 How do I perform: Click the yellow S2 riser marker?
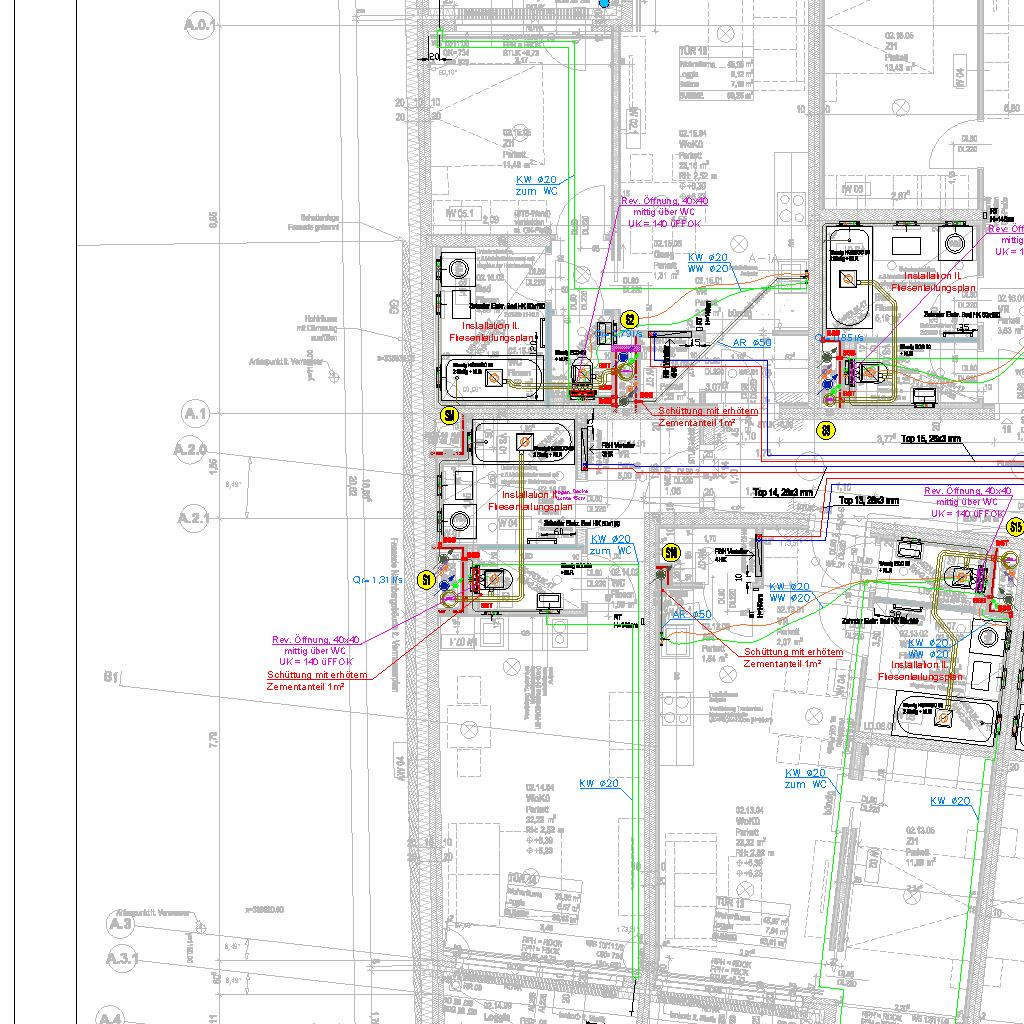630,320
